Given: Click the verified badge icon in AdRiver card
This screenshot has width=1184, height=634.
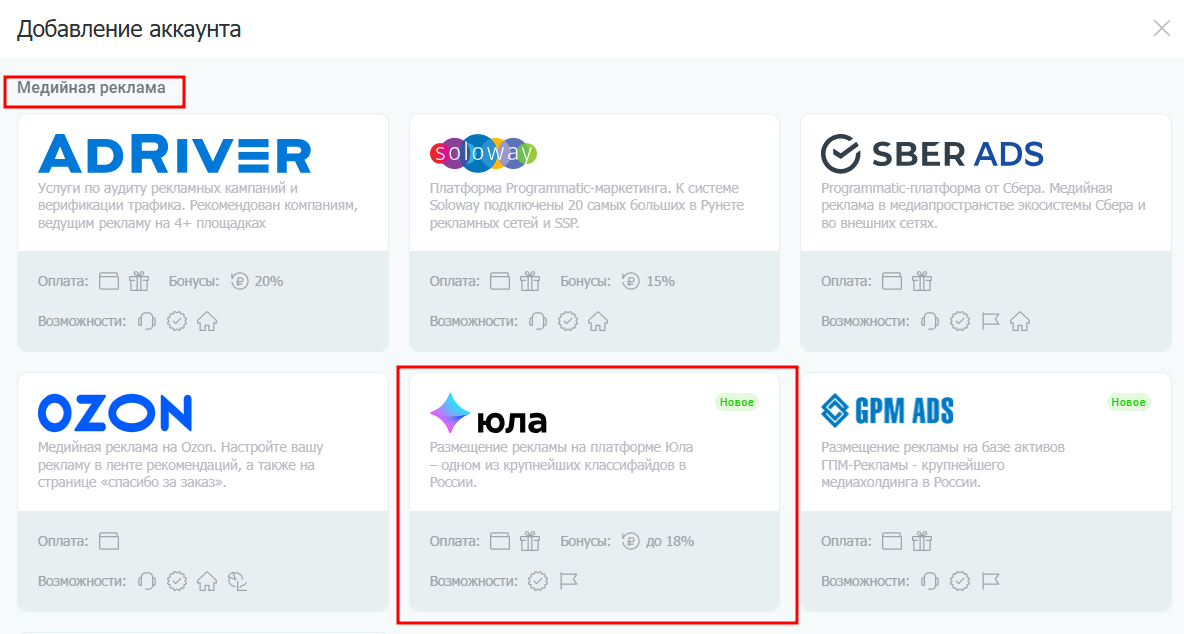Looking at the screenshot, I should coord(177,322).
